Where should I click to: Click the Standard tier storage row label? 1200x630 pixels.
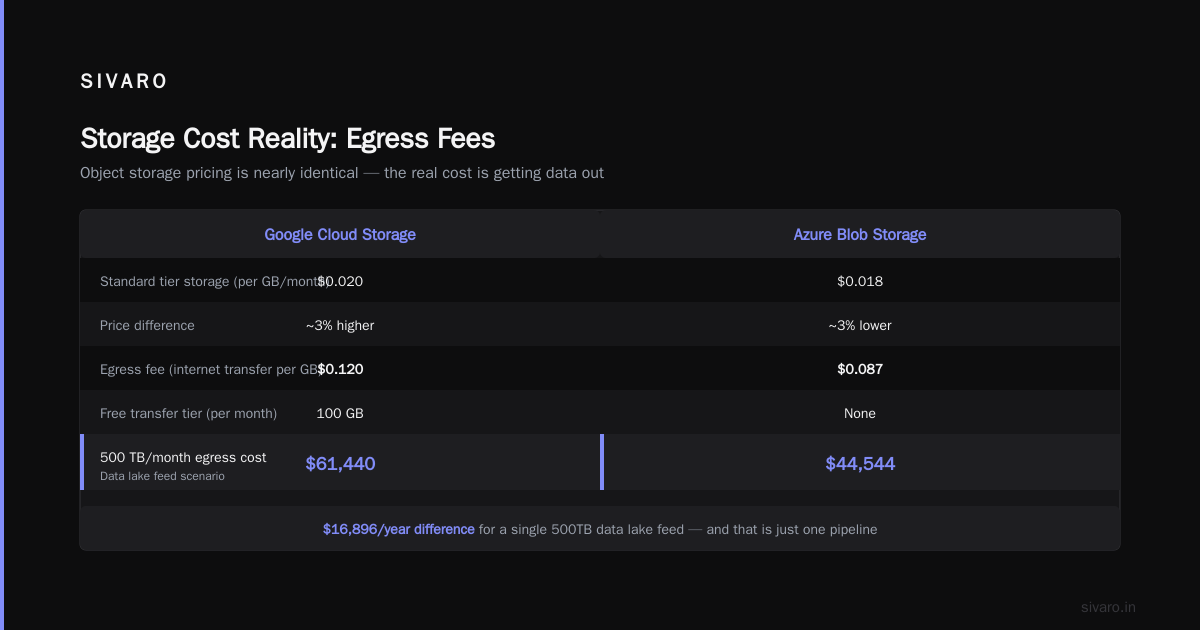215,281
